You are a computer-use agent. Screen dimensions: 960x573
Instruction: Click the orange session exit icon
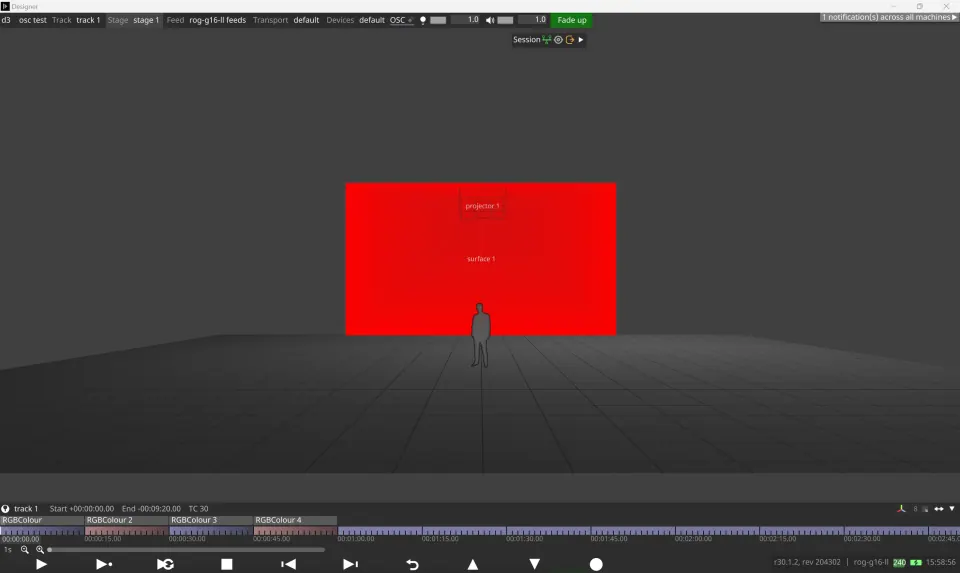pos(570,40)
